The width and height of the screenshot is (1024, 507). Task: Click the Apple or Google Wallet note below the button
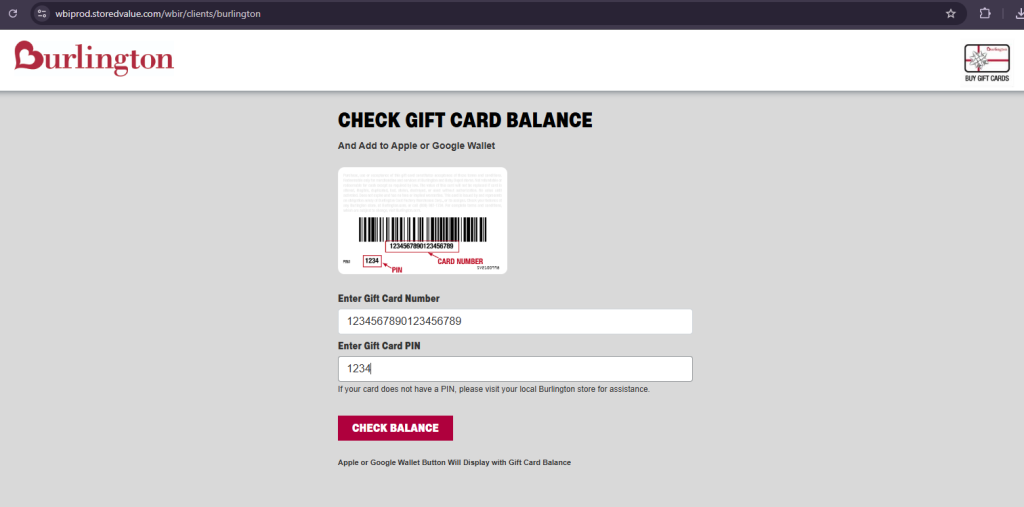(454, 463)
